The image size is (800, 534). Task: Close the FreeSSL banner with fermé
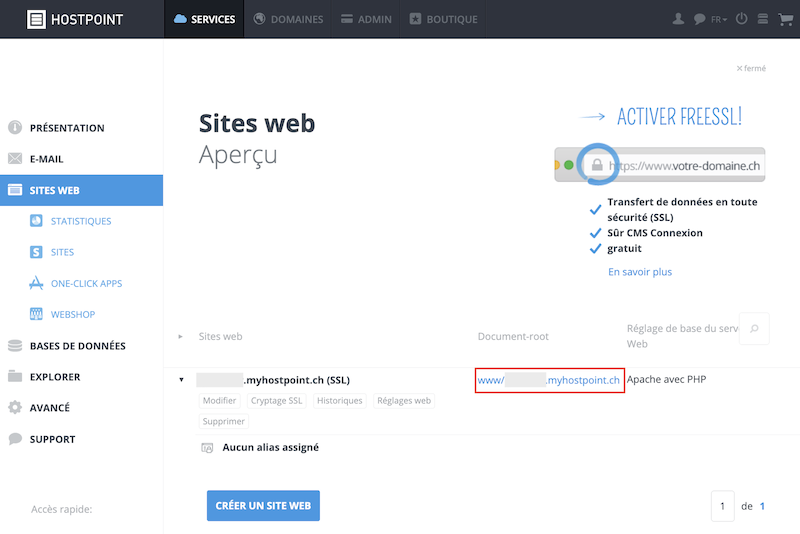[751, 68]
